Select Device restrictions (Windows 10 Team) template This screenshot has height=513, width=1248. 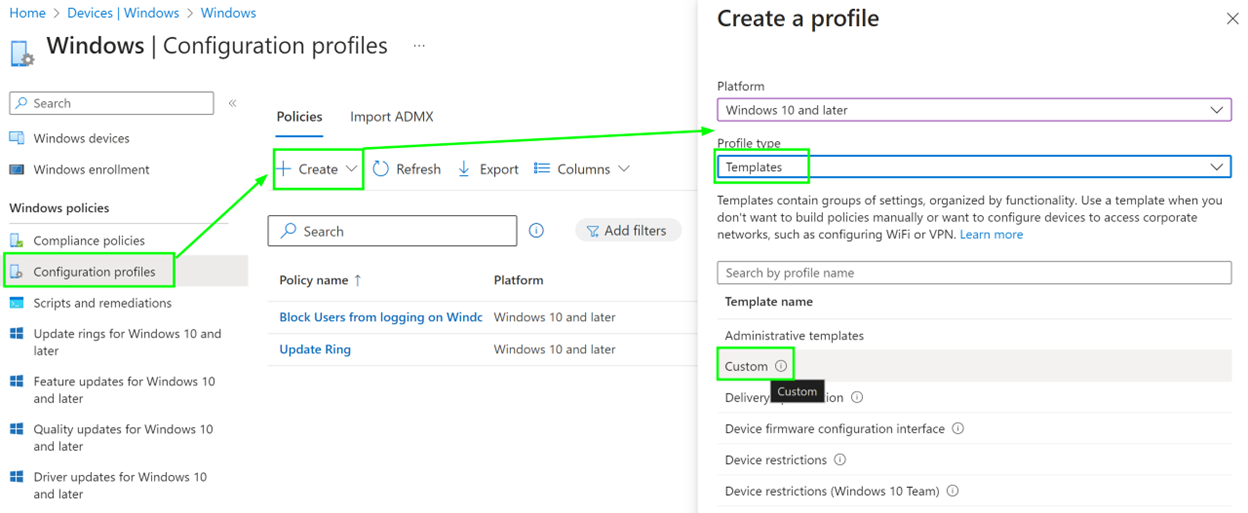pyautogui.click(x=832, y=491)
